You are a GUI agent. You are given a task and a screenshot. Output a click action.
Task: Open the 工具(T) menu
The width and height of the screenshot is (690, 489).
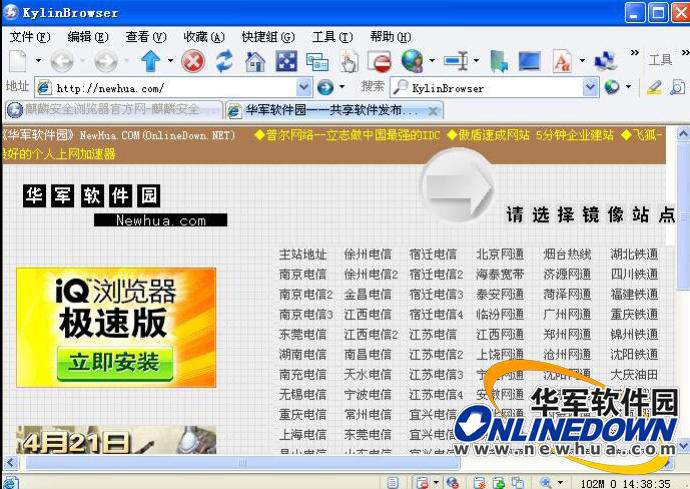332,37
